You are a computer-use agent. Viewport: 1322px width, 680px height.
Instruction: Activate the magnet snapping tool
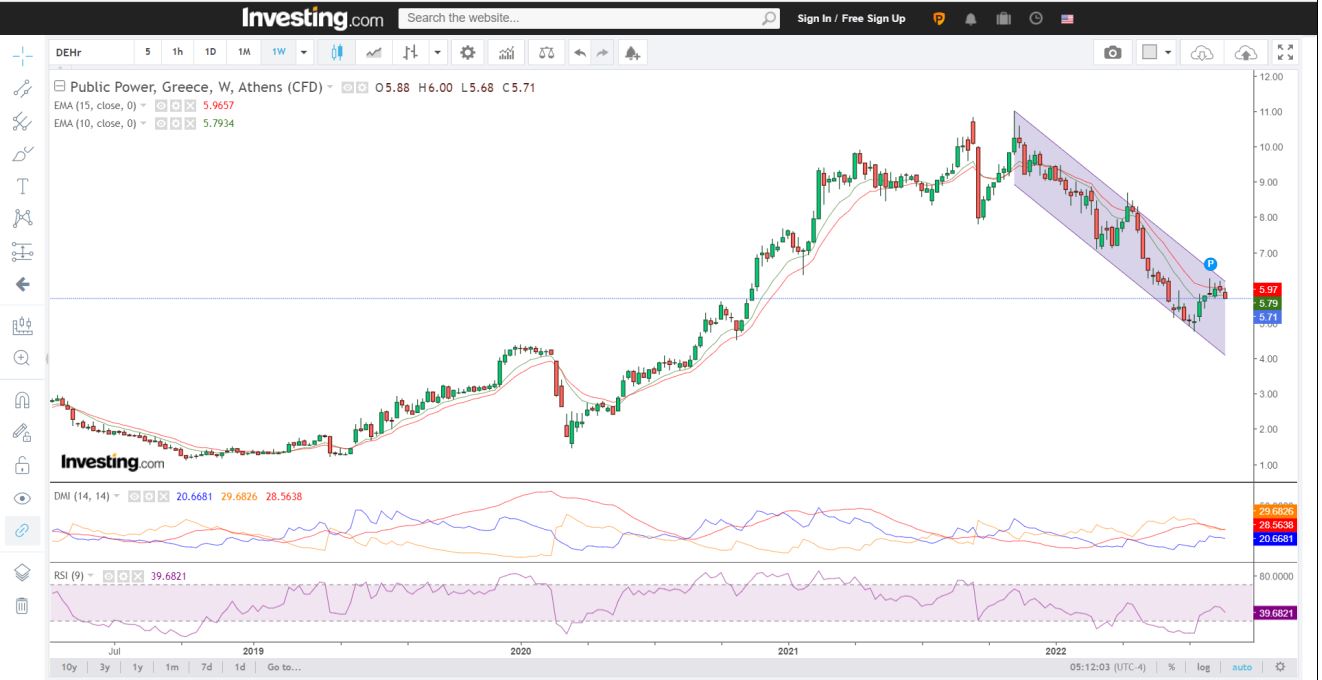[x=22, y=400]
